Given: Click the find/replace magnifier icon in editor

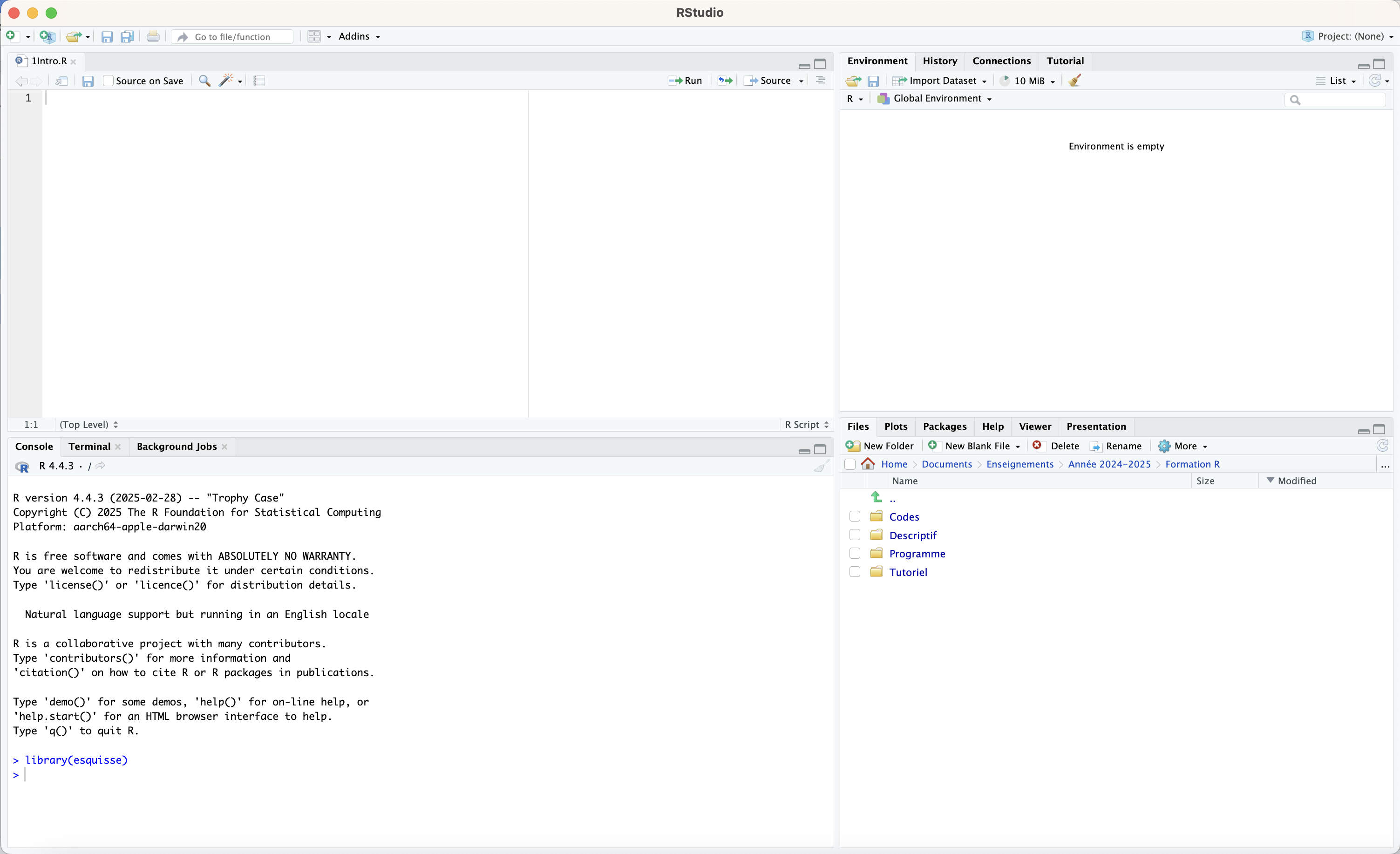Looking at the screenshot, I should click(204, 81).
